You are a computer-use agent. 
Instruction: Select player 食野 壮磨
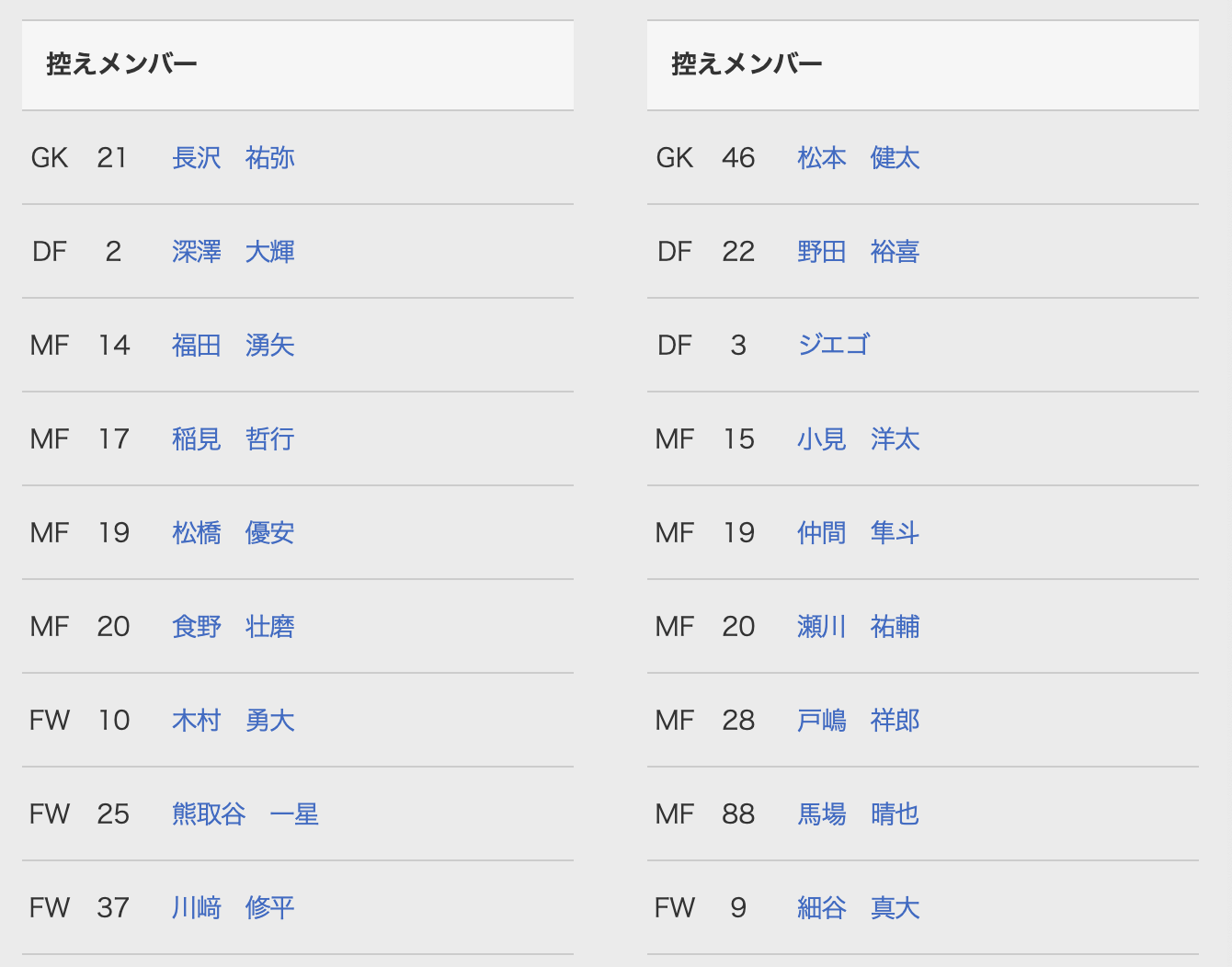(x=234, y=627)
